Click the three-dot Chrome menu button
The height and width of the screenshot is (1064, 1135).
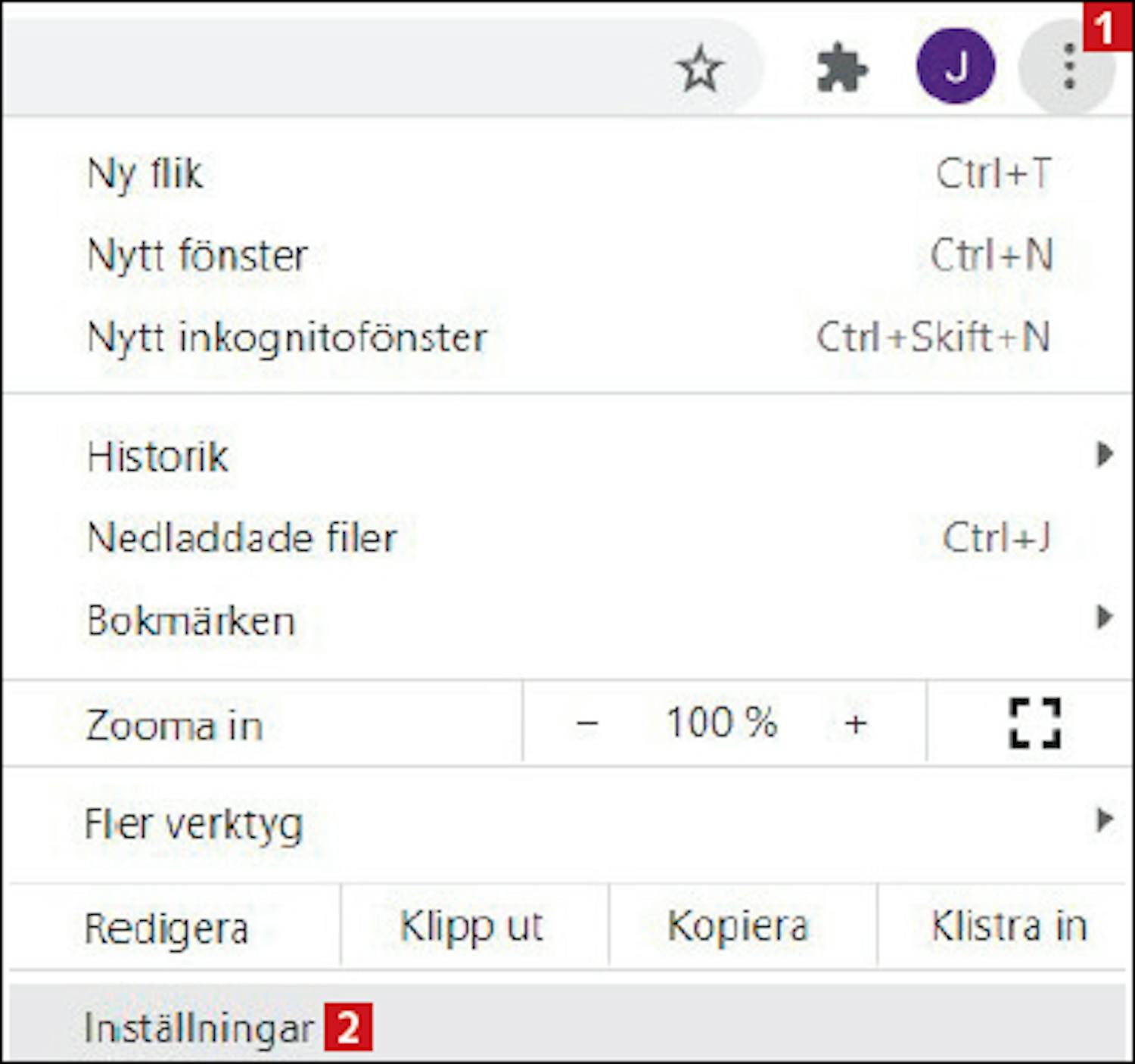[x=1068, y=67]
